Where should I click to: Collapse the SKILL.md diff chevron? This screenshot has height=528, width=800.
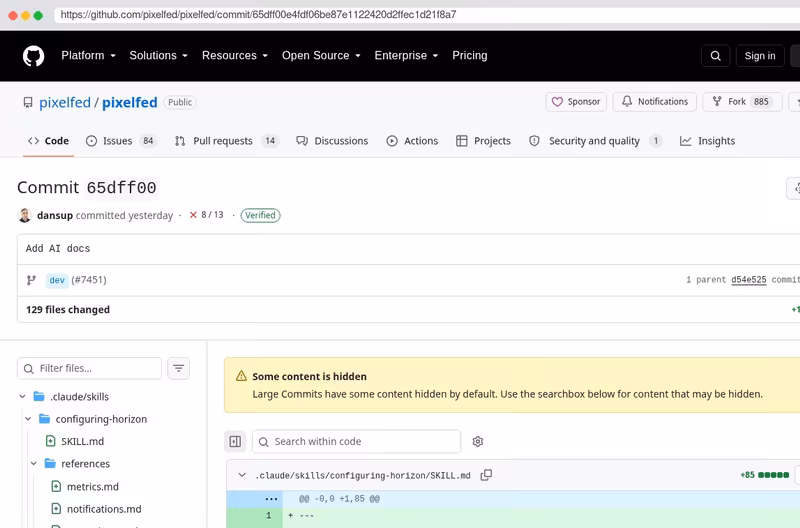click(242, 475)
